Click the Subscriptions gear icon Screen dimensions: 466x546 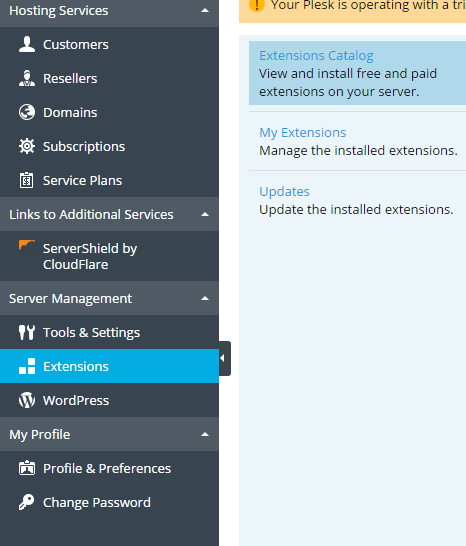pos(27,146)
